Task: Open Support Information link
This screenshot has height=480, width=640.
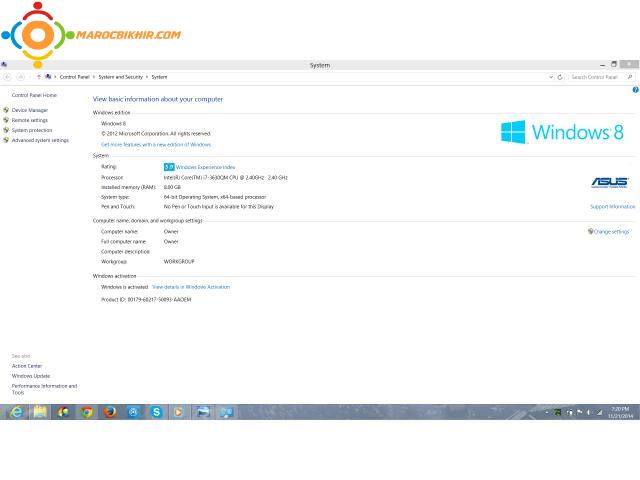Action: 613,207
